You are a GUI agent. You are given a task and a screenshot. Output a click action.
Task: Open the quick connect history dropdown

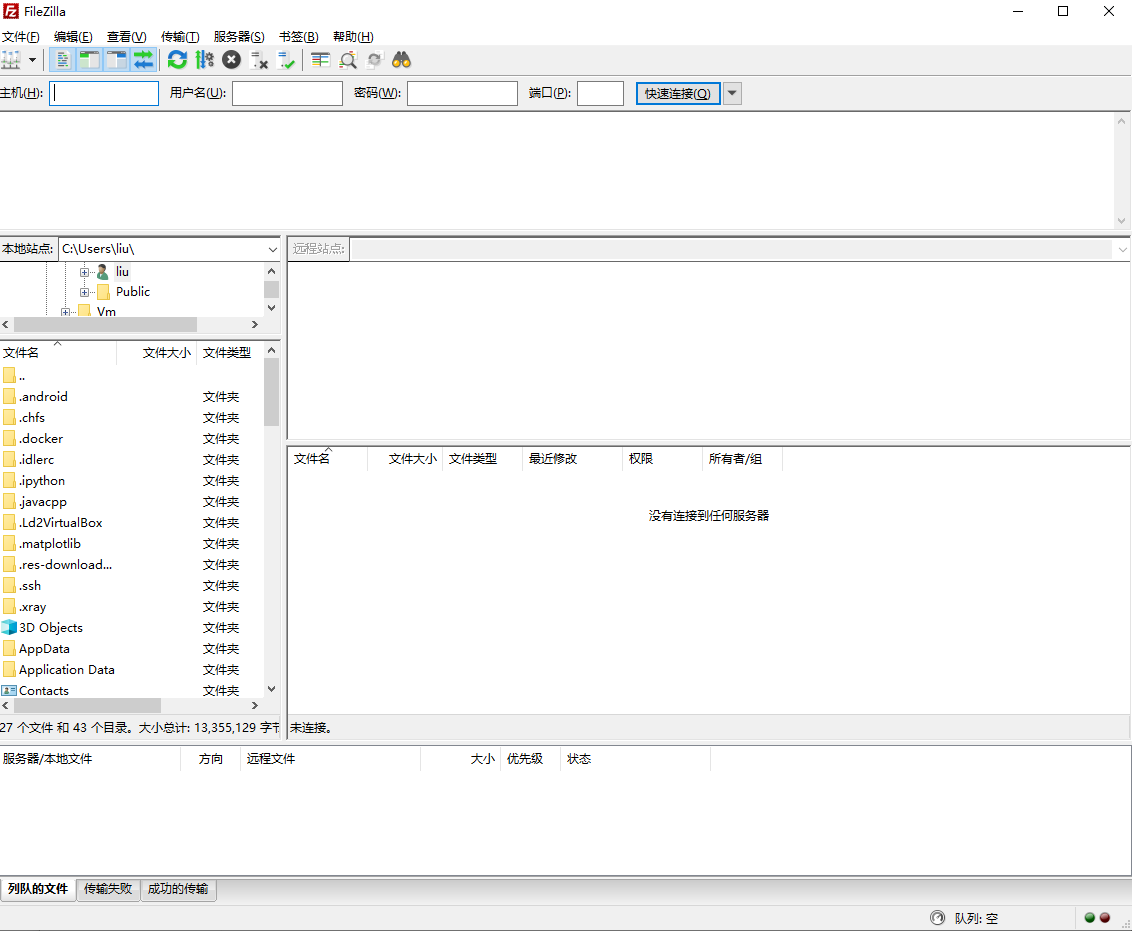(x=732, y=93)
